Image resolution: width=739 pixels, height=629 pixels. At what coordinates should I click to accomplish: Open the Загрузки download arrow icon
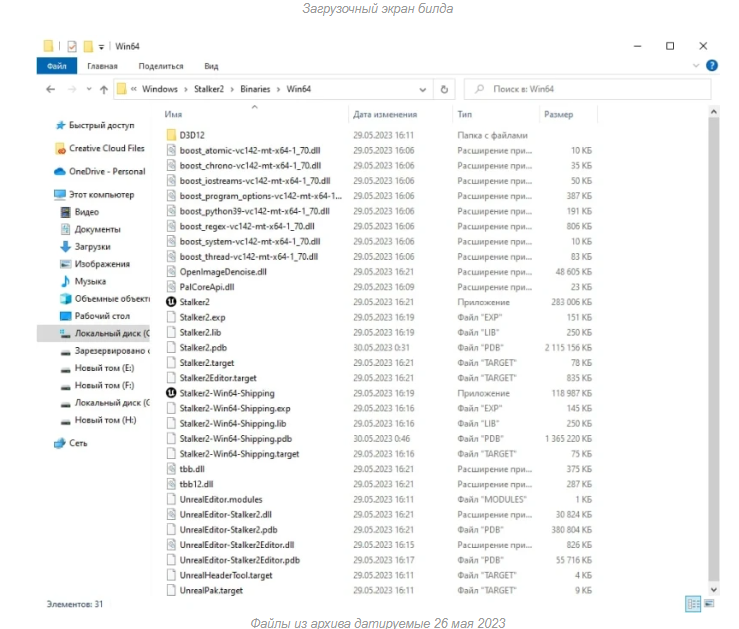pos(66,246)
